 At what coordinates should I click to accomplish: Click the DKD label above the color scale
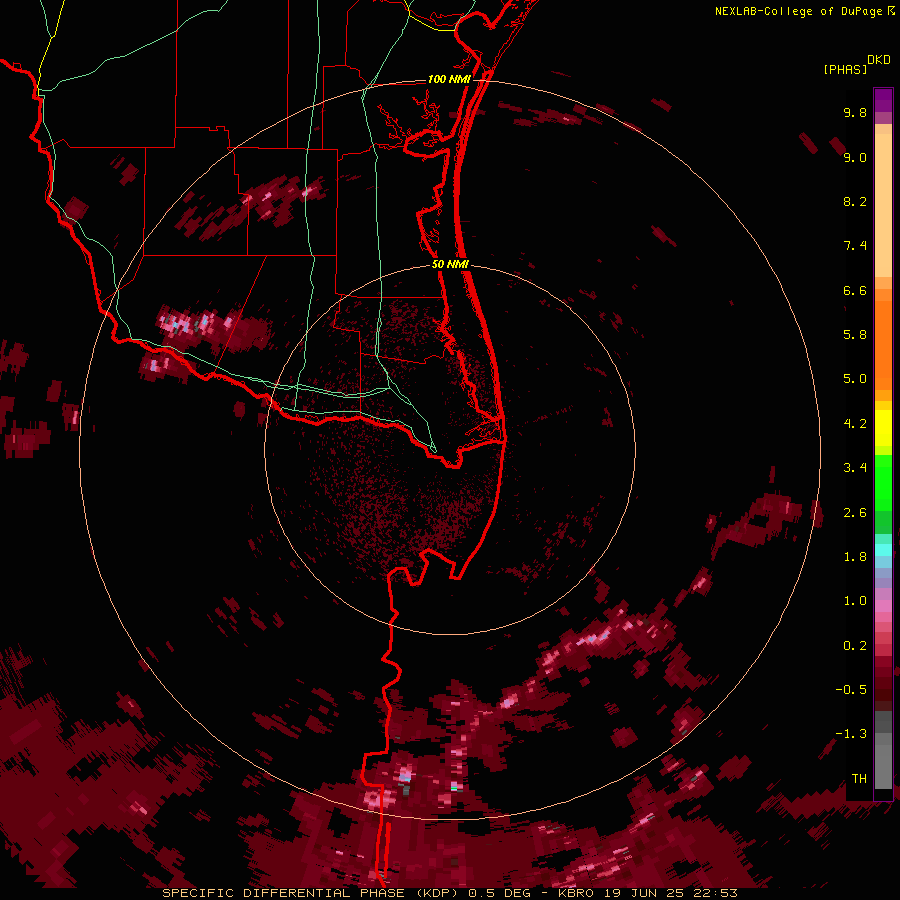(x=879, y=60)
